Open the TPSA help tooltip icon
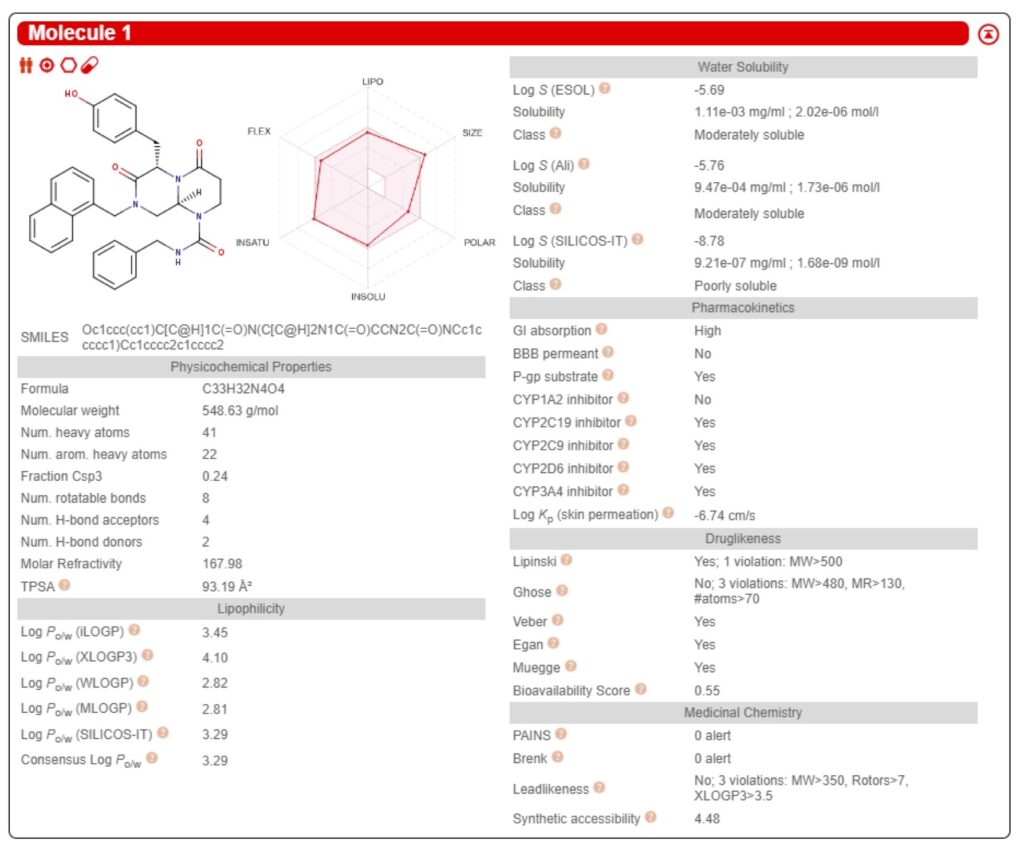This screenshot has width=1024, height=848. coord(65,586)
